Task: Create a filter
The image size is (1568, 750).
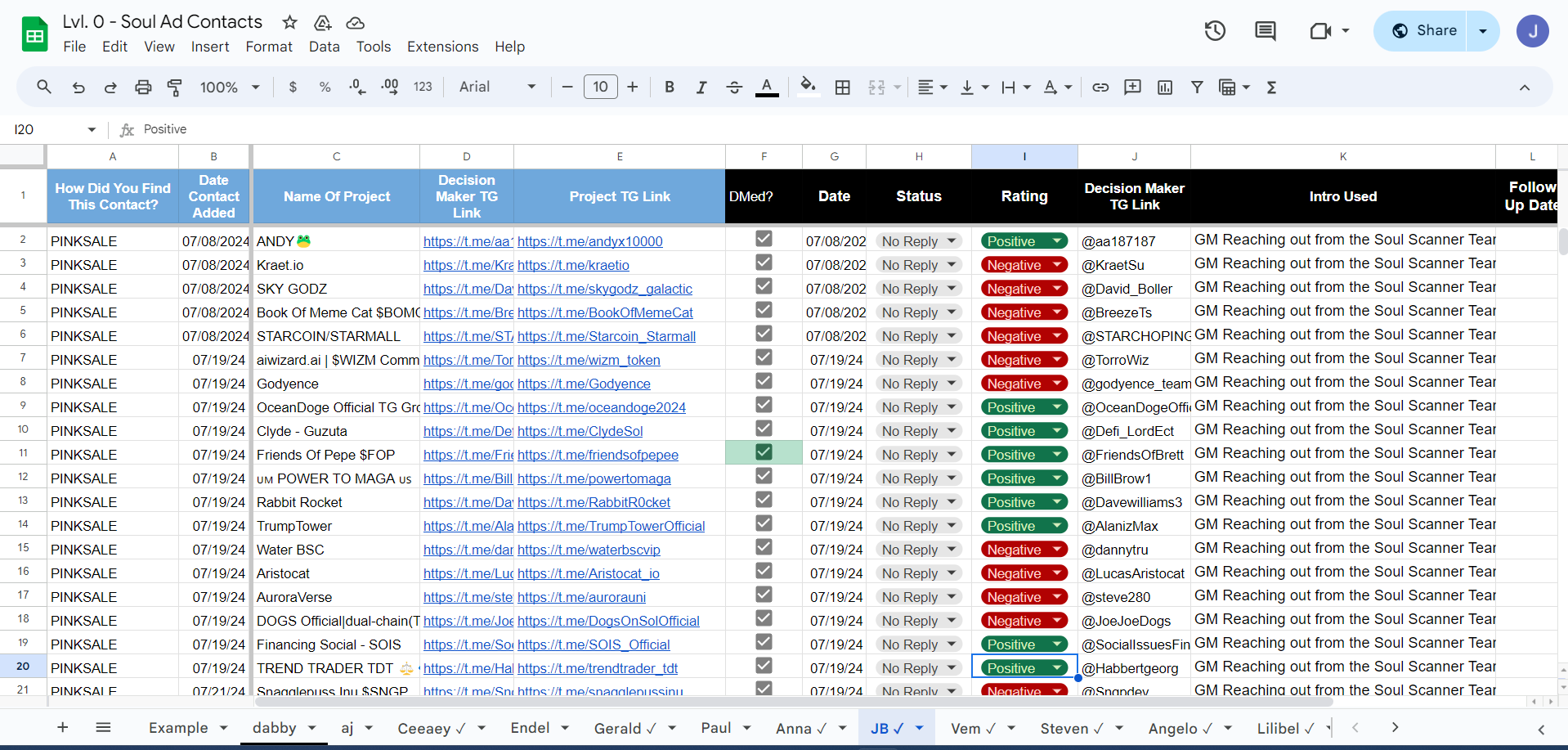Action: 1197,87
